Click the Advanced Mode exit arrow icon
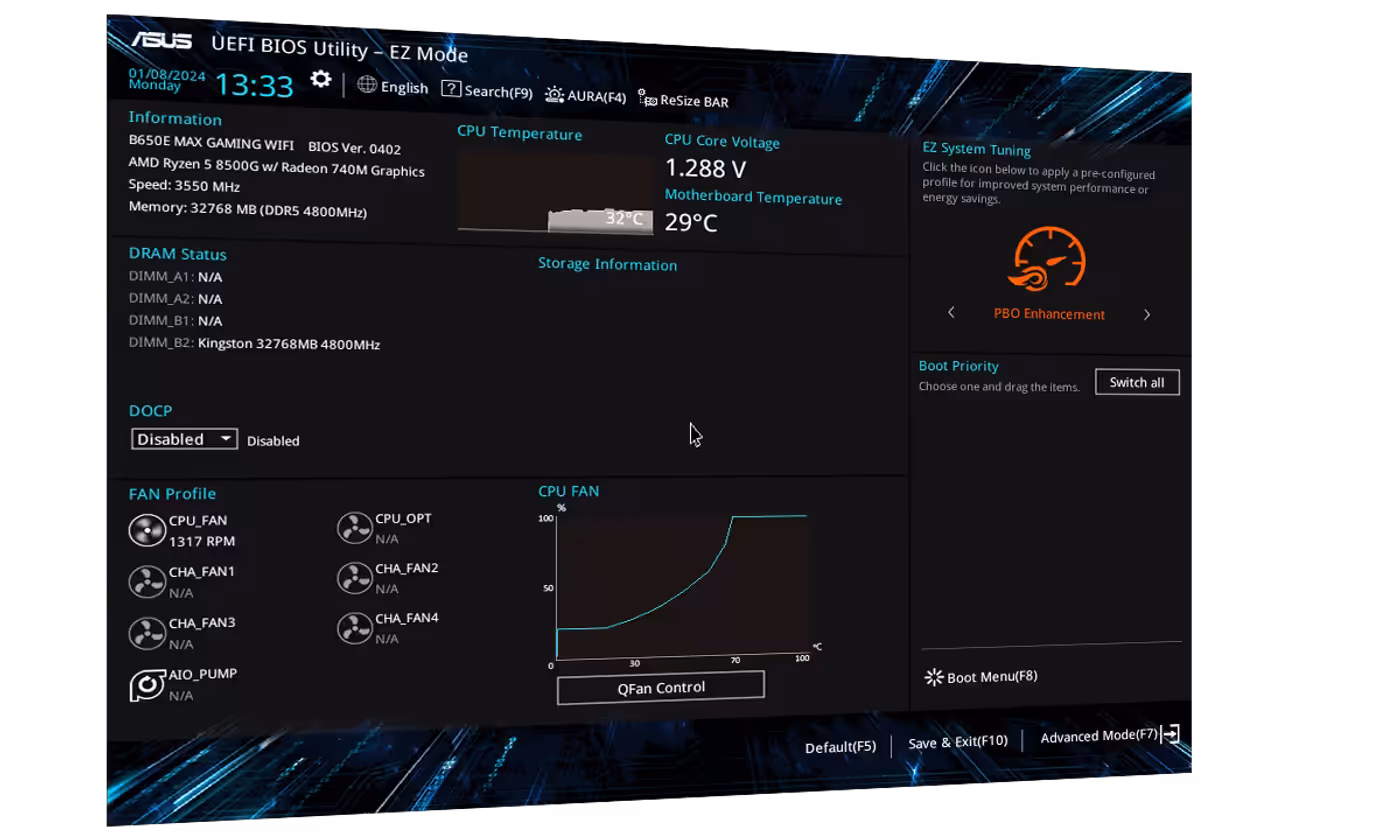The image size is (1400, 840). coord(1171,733)
